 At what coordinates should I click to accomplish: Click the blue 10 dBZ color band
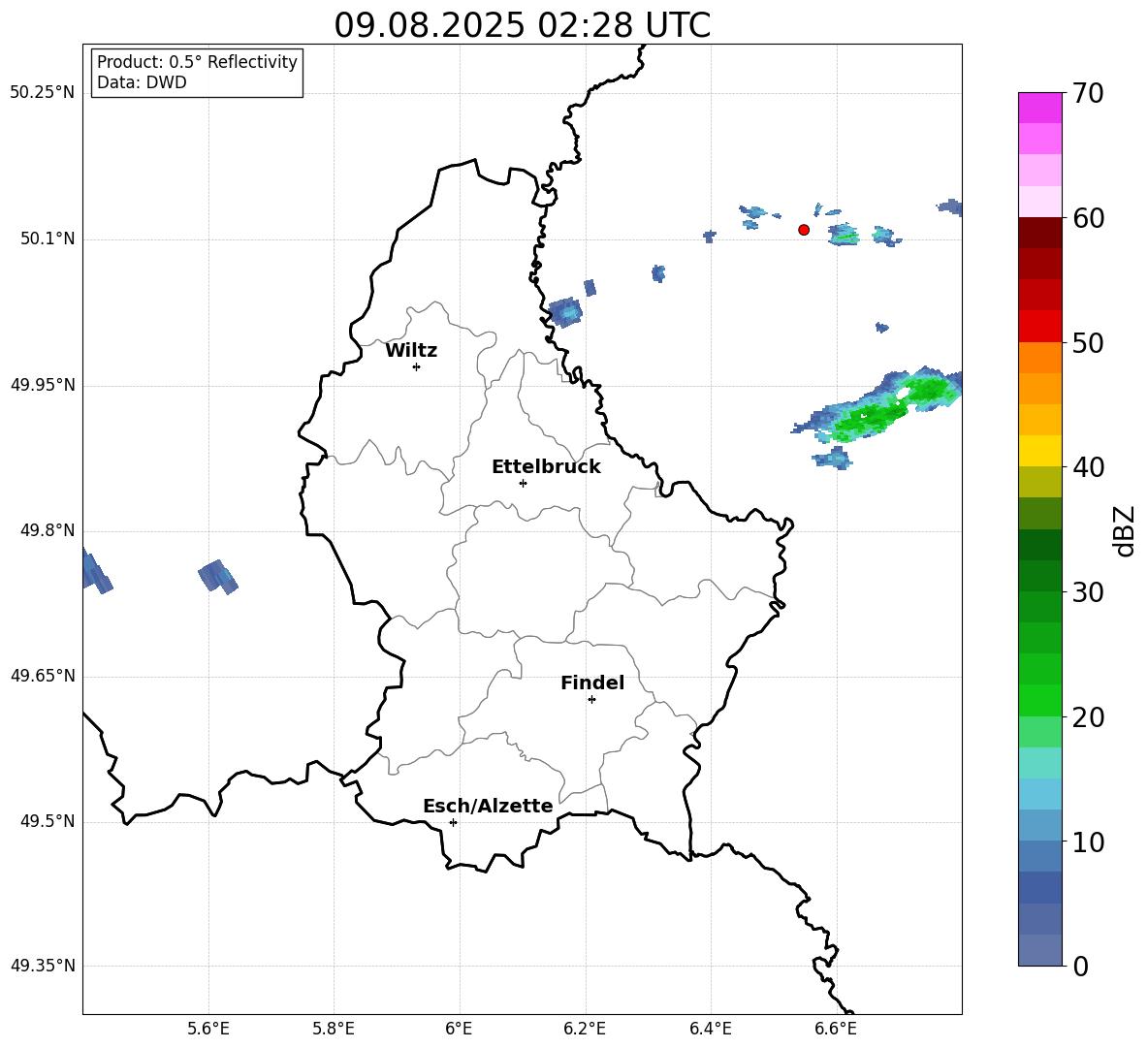1039,825
